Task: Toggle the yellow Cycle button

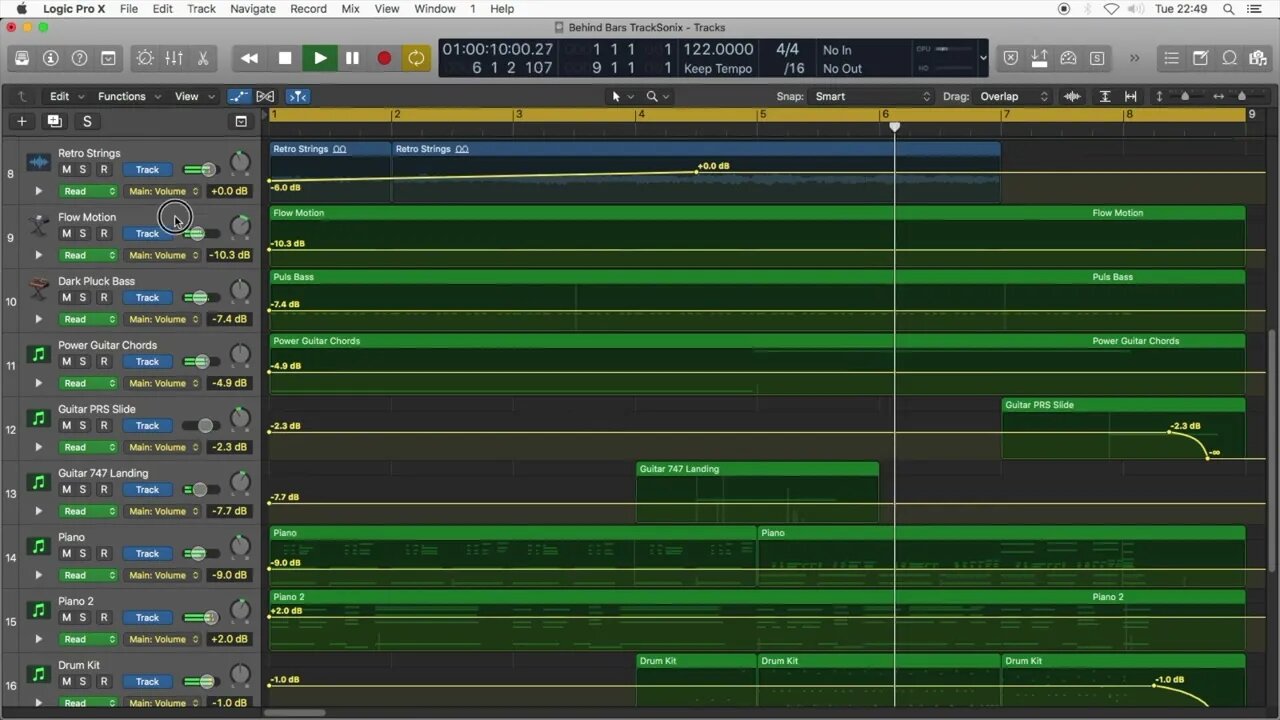Action: click(x=416, y=58)
